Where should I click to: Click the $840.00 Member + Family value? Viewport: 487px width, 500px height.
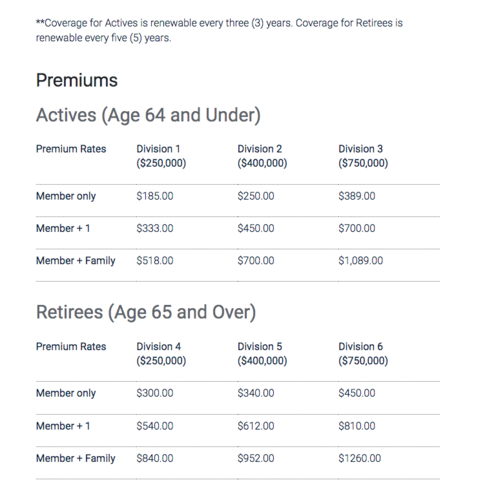[155, 458]
